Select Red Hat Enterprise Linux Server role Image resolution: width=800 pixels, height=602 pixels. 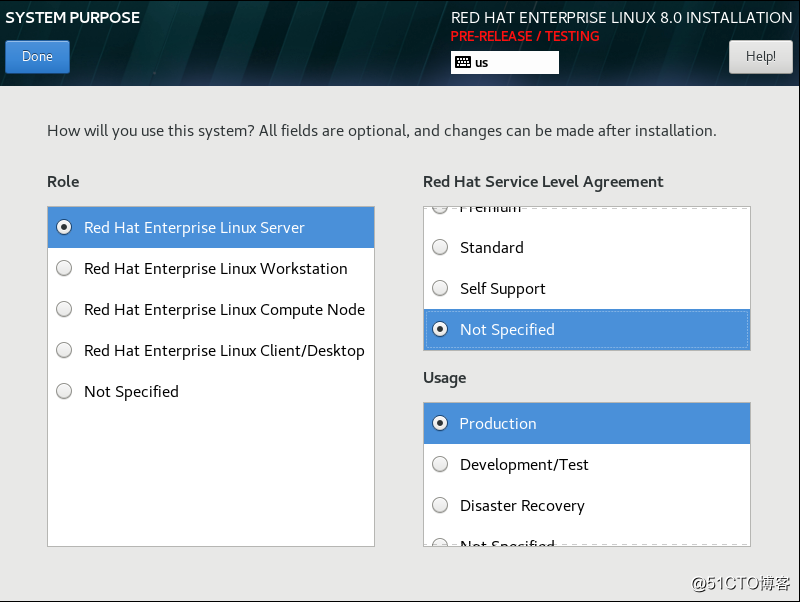point(211,228)
